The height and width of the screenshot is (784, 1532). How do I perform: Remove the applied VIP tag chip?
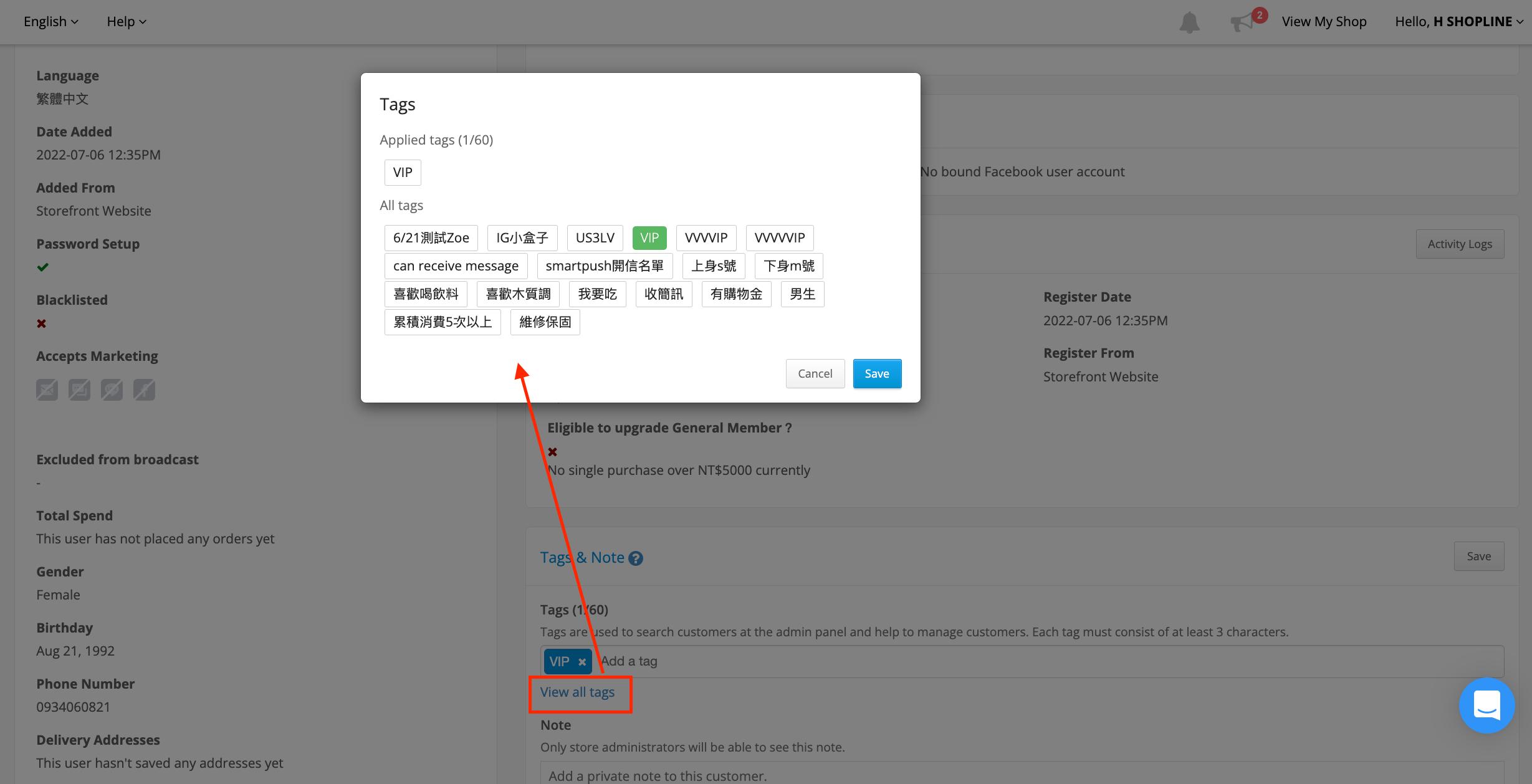(x=403, y=172)
